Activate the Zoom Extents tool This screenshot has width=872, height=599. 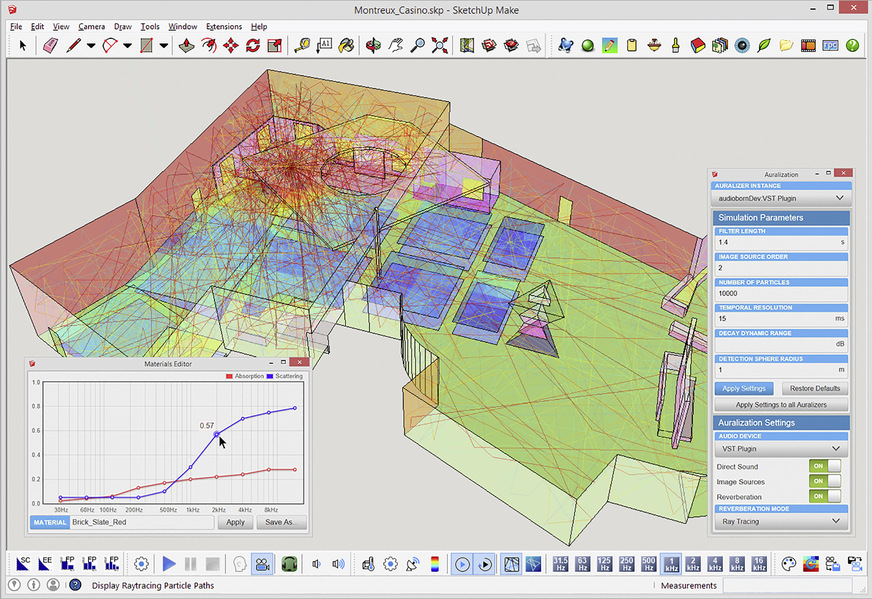tap(440, 46)
